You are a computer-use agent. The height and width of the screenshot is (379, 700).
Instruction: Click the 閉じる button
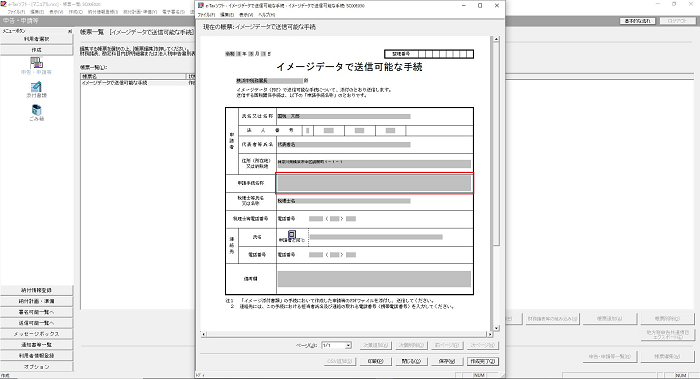click(x=411, y=361)
